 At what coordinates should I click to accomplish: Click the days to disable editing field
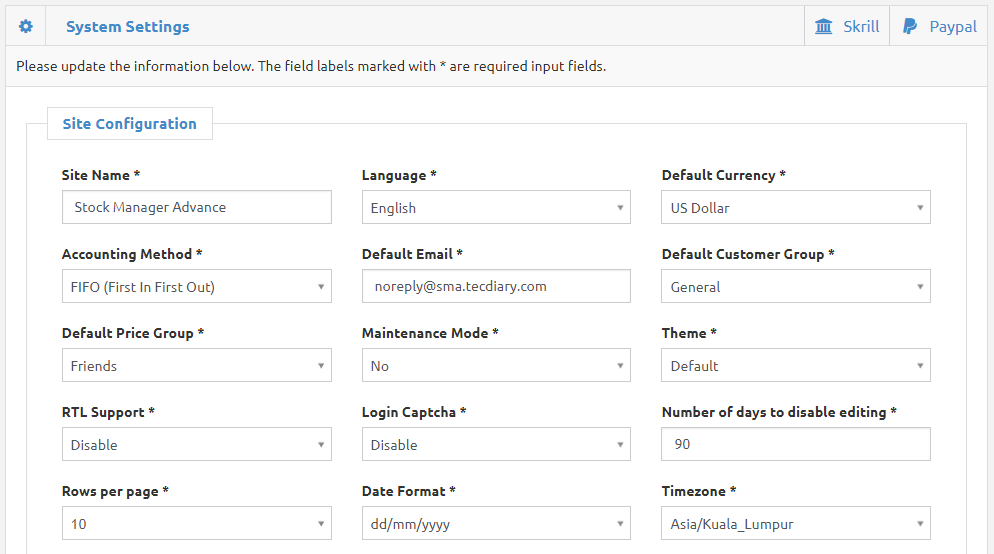coord(796,444)
